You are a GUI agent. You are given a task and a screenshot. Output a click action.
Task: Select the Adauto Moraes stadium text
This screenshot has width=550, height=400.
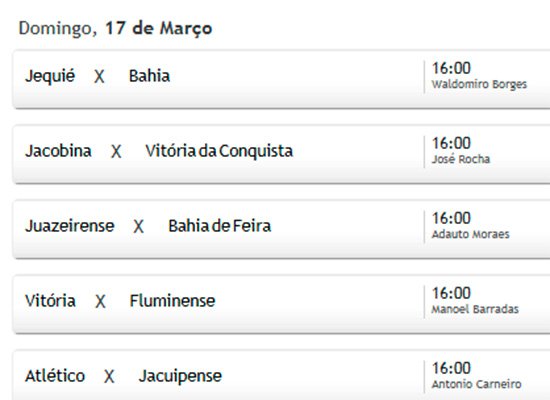(x=470, y=234)
